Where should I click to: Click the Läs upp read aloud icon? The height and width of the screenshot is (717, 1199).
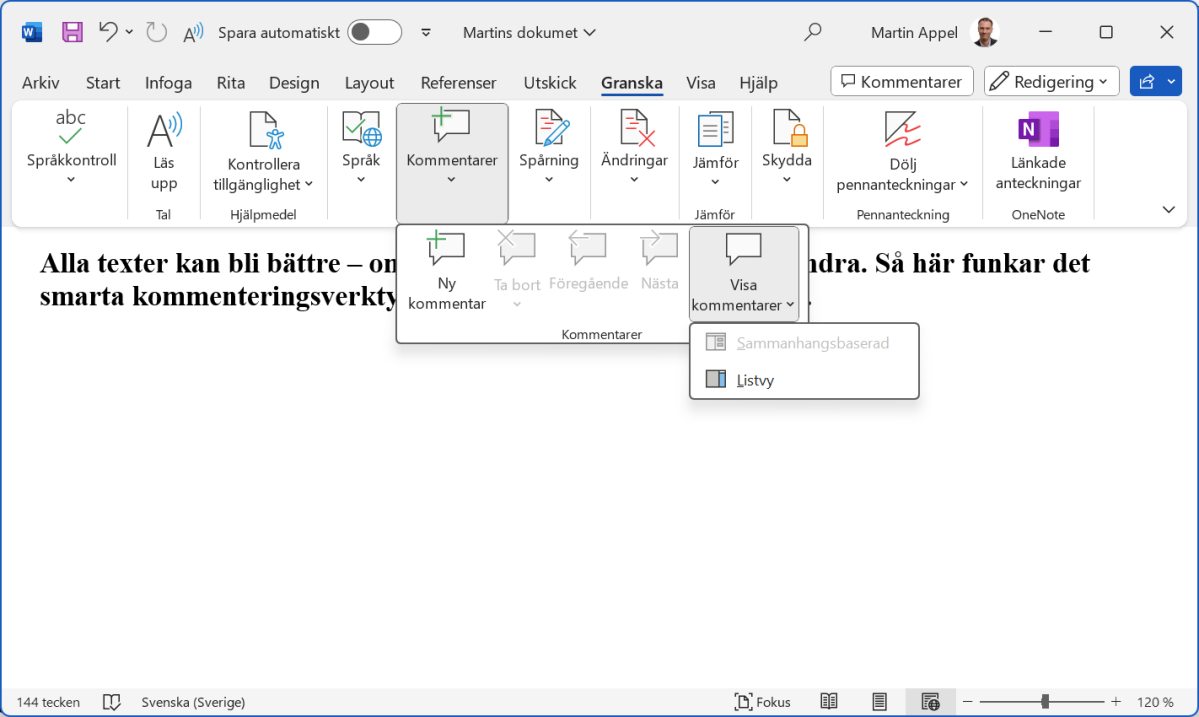click(164, 131)
